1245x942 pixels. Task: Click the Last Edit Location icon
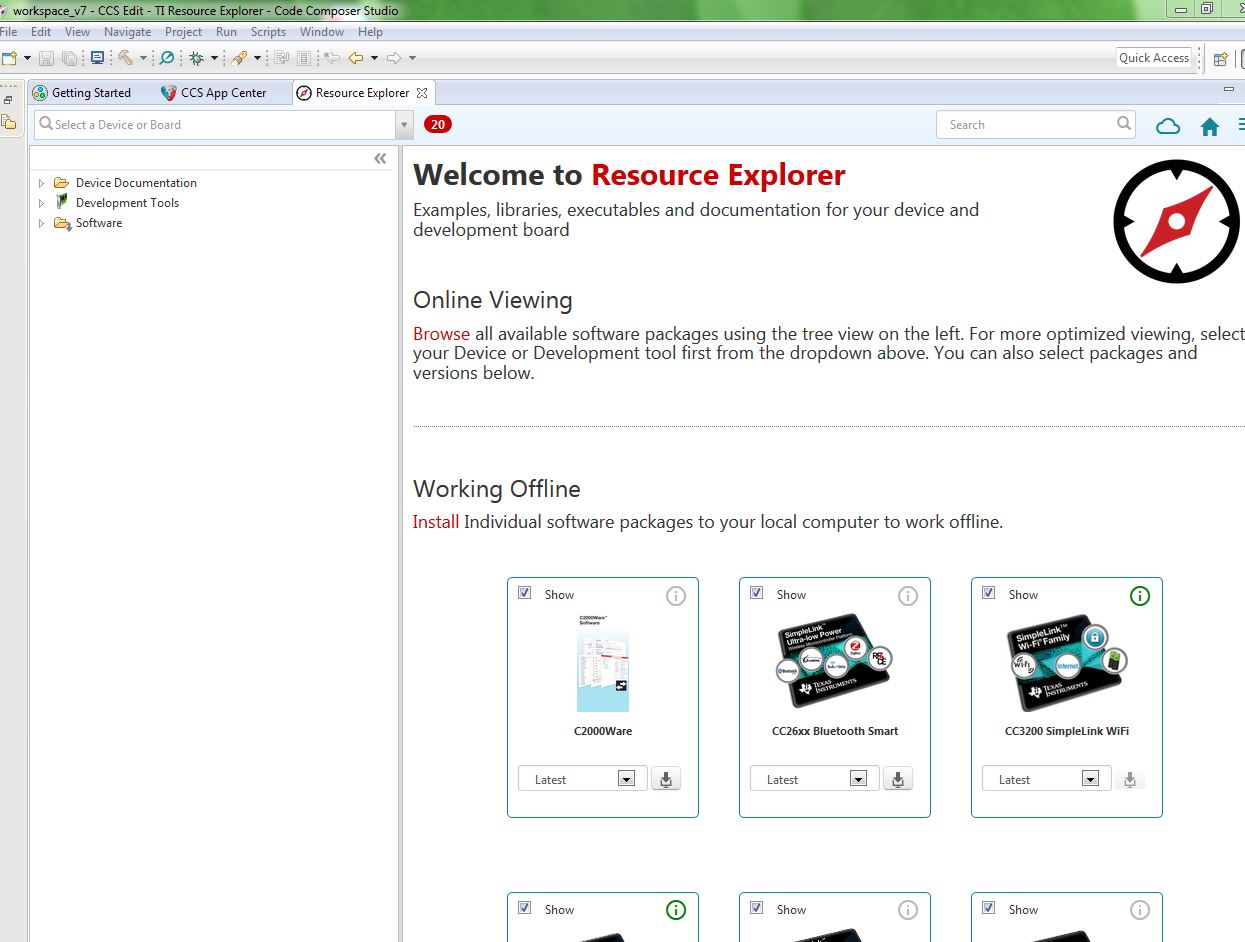click(x=331, y=58)
